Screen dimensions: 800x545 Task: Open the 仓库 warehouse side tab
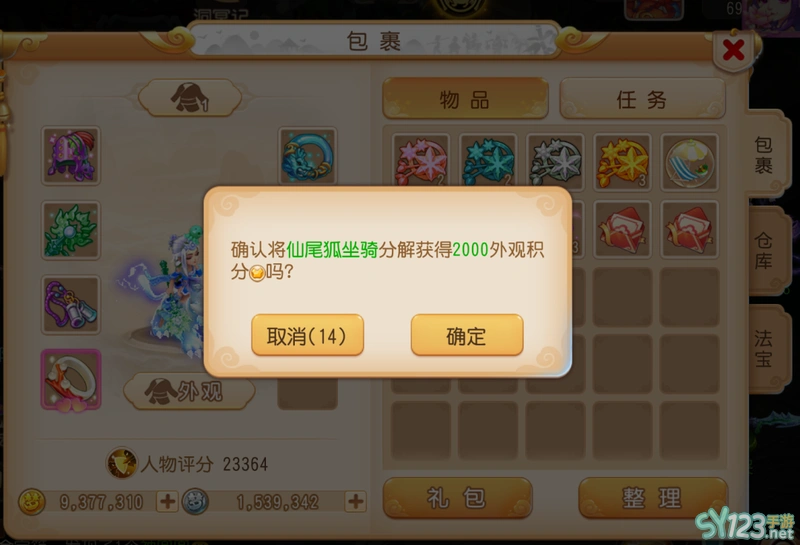(x=764, y=251)
